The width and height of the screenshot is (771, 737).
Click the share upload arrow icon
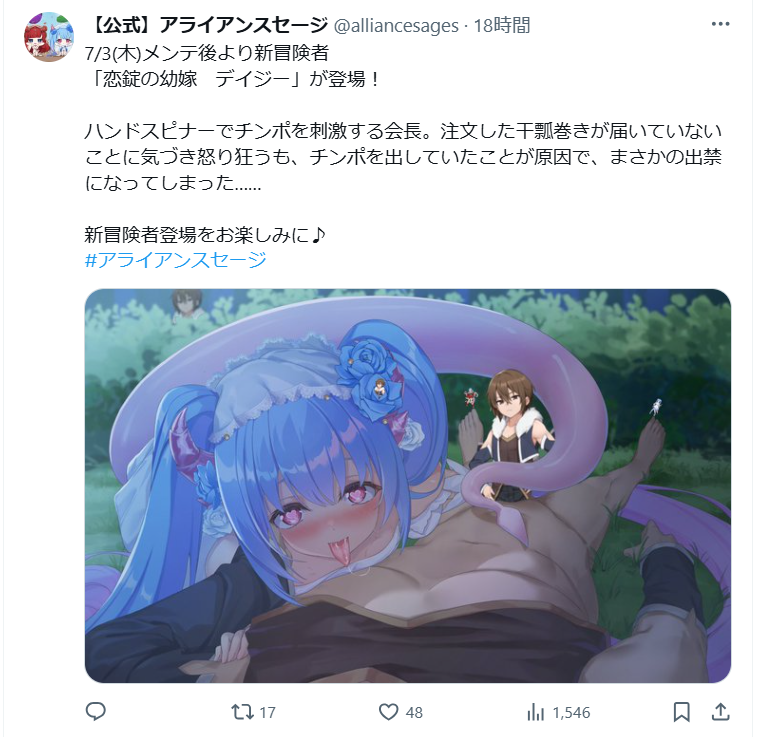point(720,711)
